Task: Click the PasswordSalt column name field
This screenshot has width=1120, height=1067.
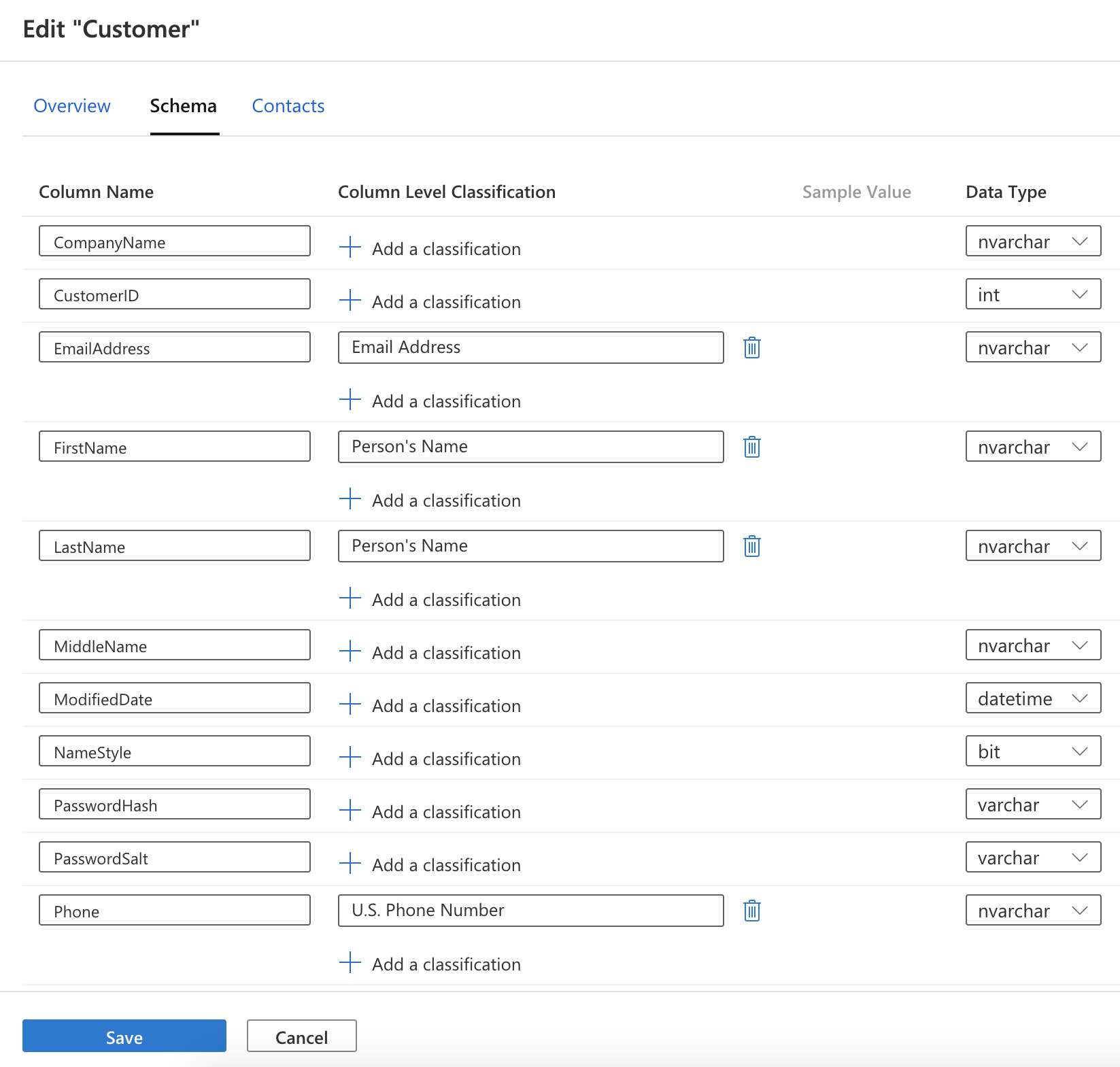Action: [175, 858]
